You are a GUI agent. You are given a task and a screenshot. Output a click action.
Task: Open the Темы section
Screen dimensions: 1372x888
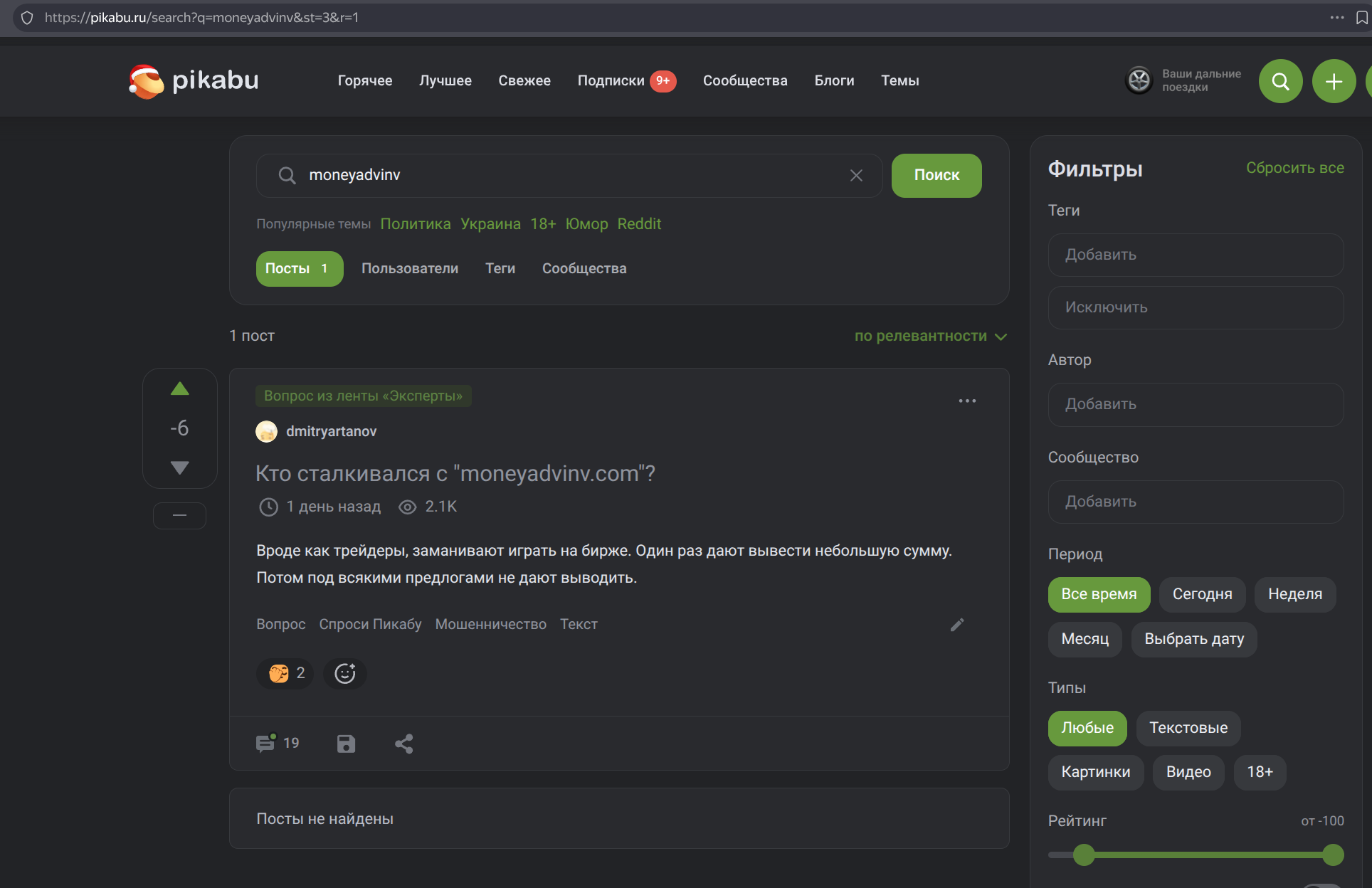point(900,81)
